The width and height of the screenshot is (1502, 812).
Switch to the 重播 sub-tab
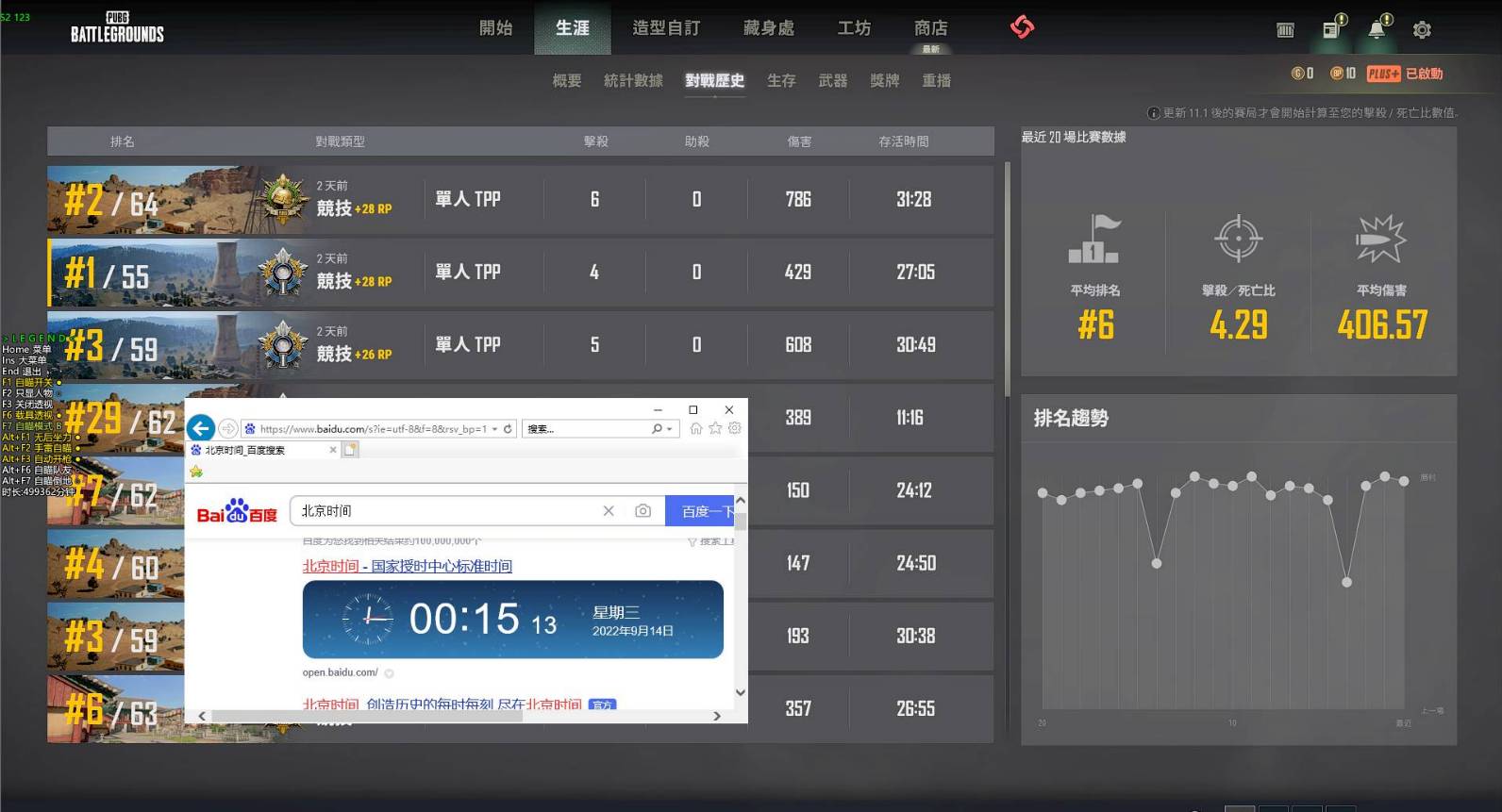click(936, 81)
